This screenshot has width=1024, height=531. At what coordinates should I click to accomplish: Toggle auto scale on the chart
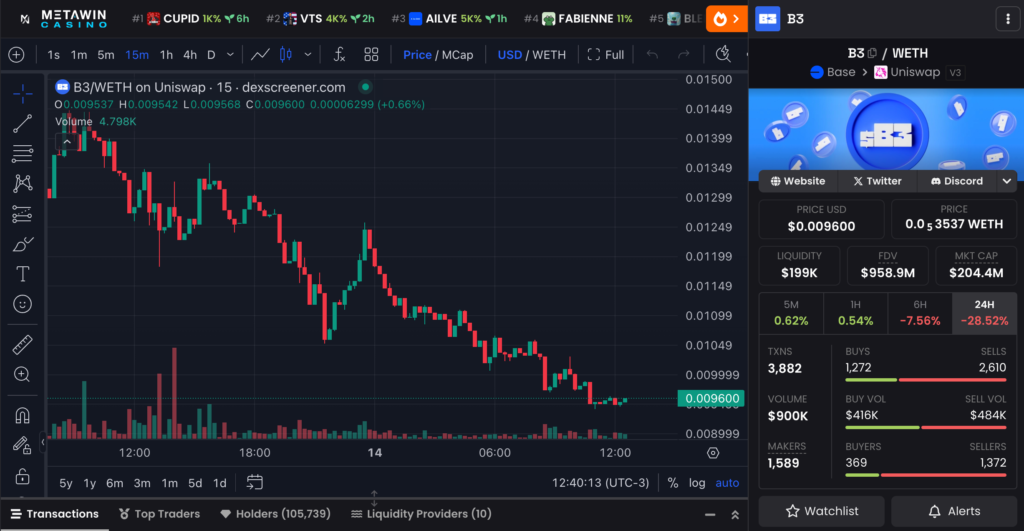727,483
